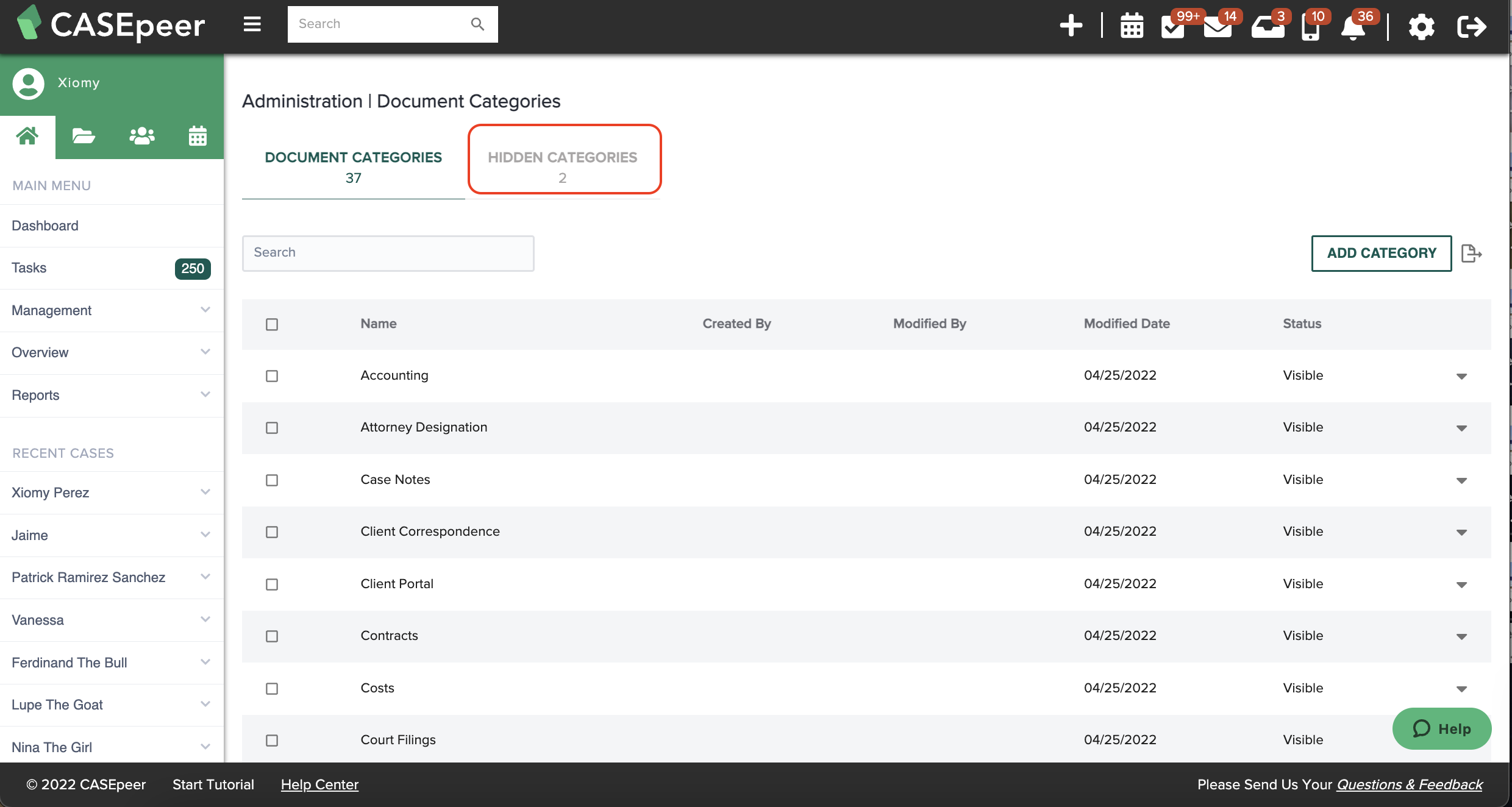Click Start Tutorial in footer

(x=213, y=784)
